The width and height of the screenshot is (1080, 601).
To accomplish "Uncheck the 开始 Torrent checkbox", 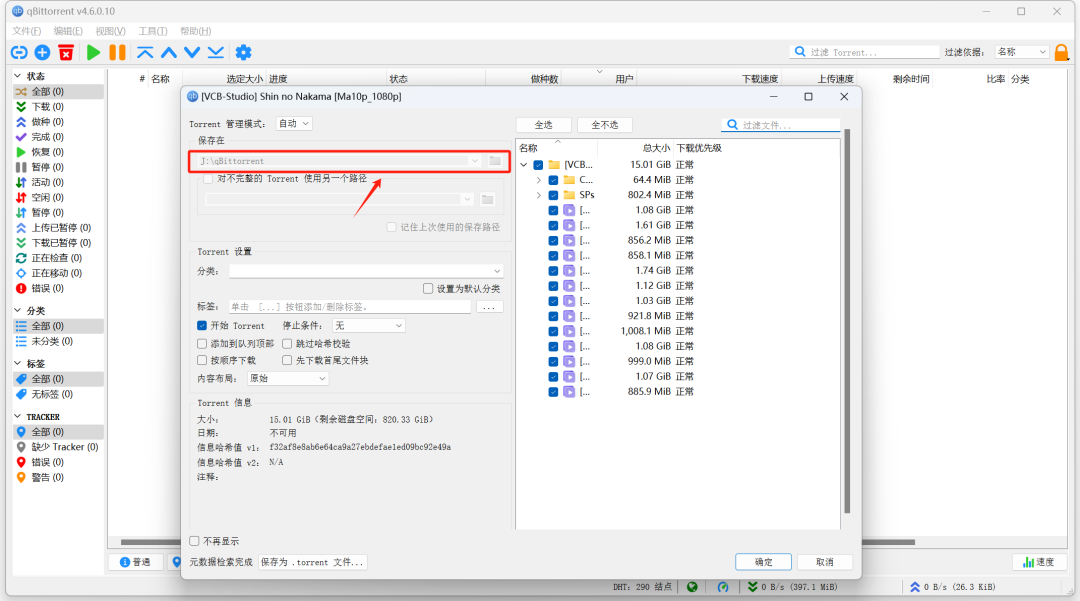I will pos(202,326).
